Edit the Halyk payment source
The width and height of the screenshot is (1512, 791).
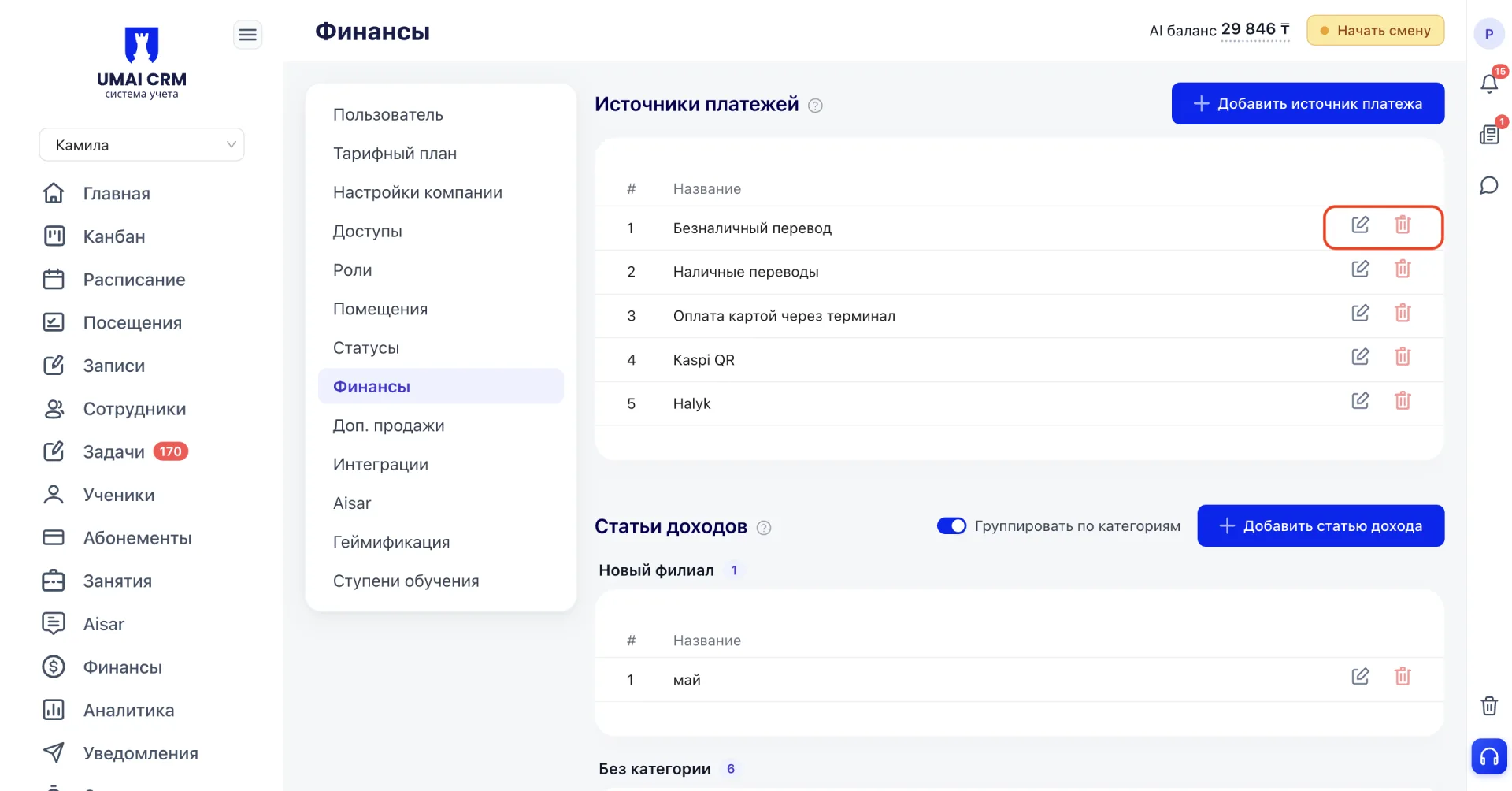(1360, 400)
